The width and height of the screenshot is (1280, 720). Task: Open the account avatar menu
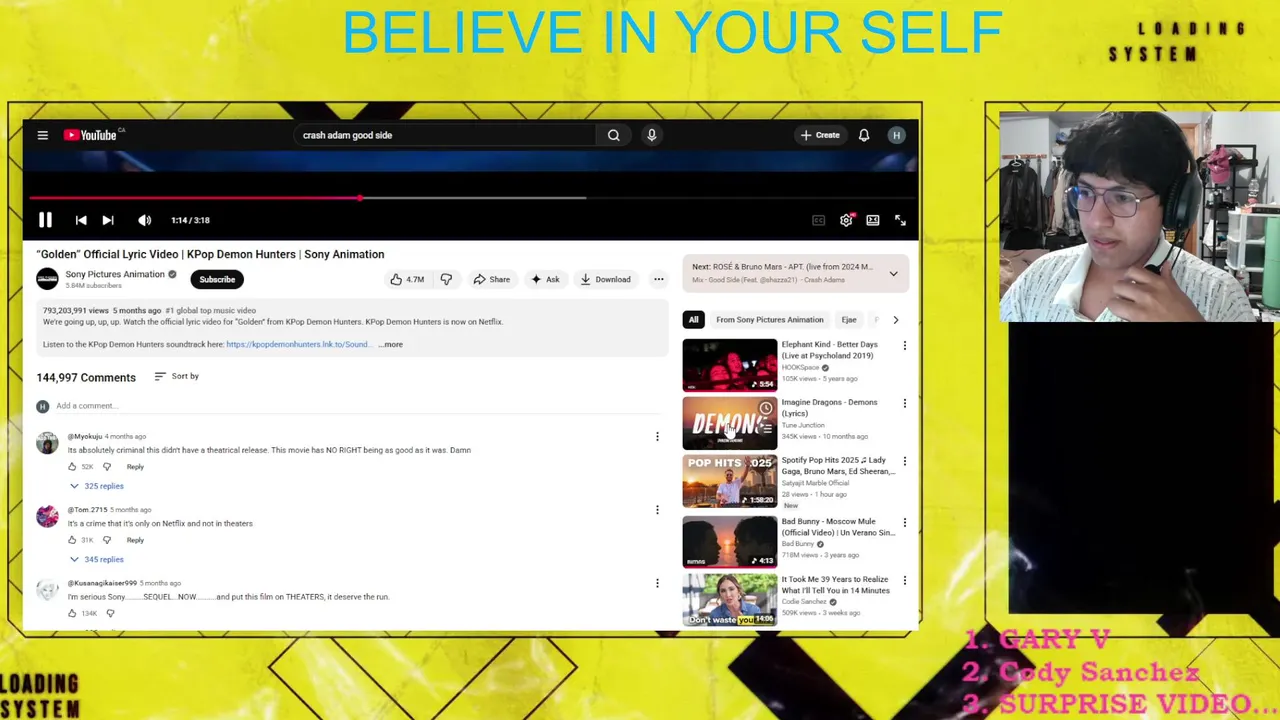[897, 135]
